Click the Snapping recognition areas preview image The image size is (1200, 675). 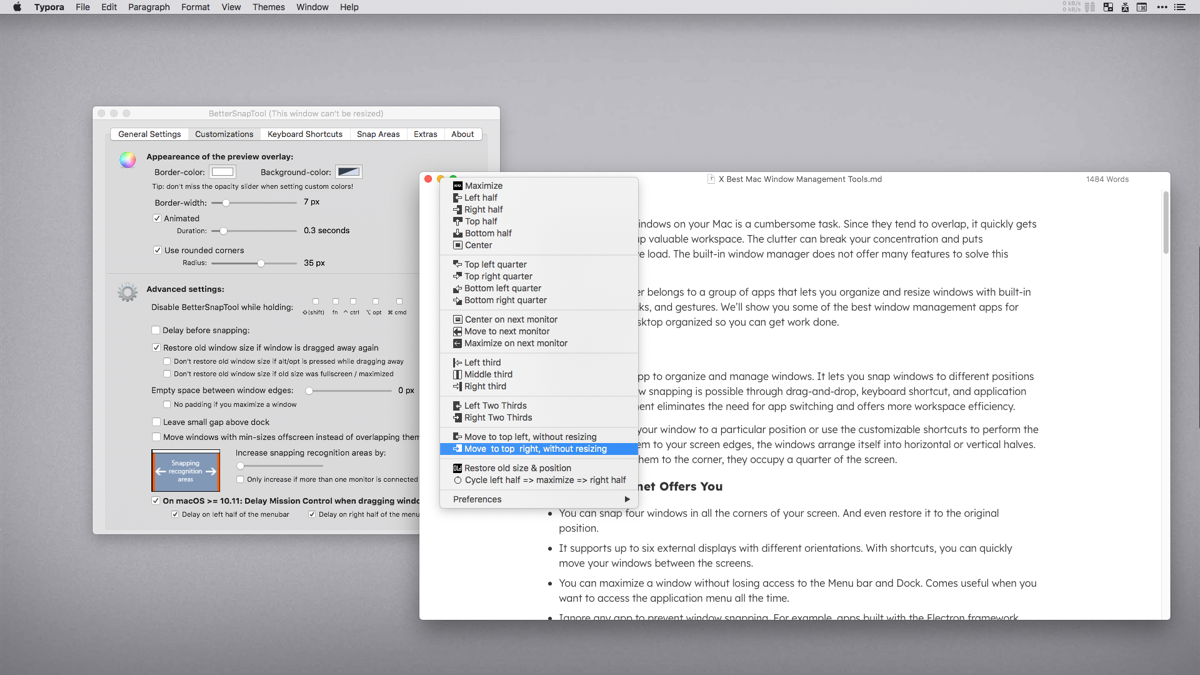[x=186, y=471]
